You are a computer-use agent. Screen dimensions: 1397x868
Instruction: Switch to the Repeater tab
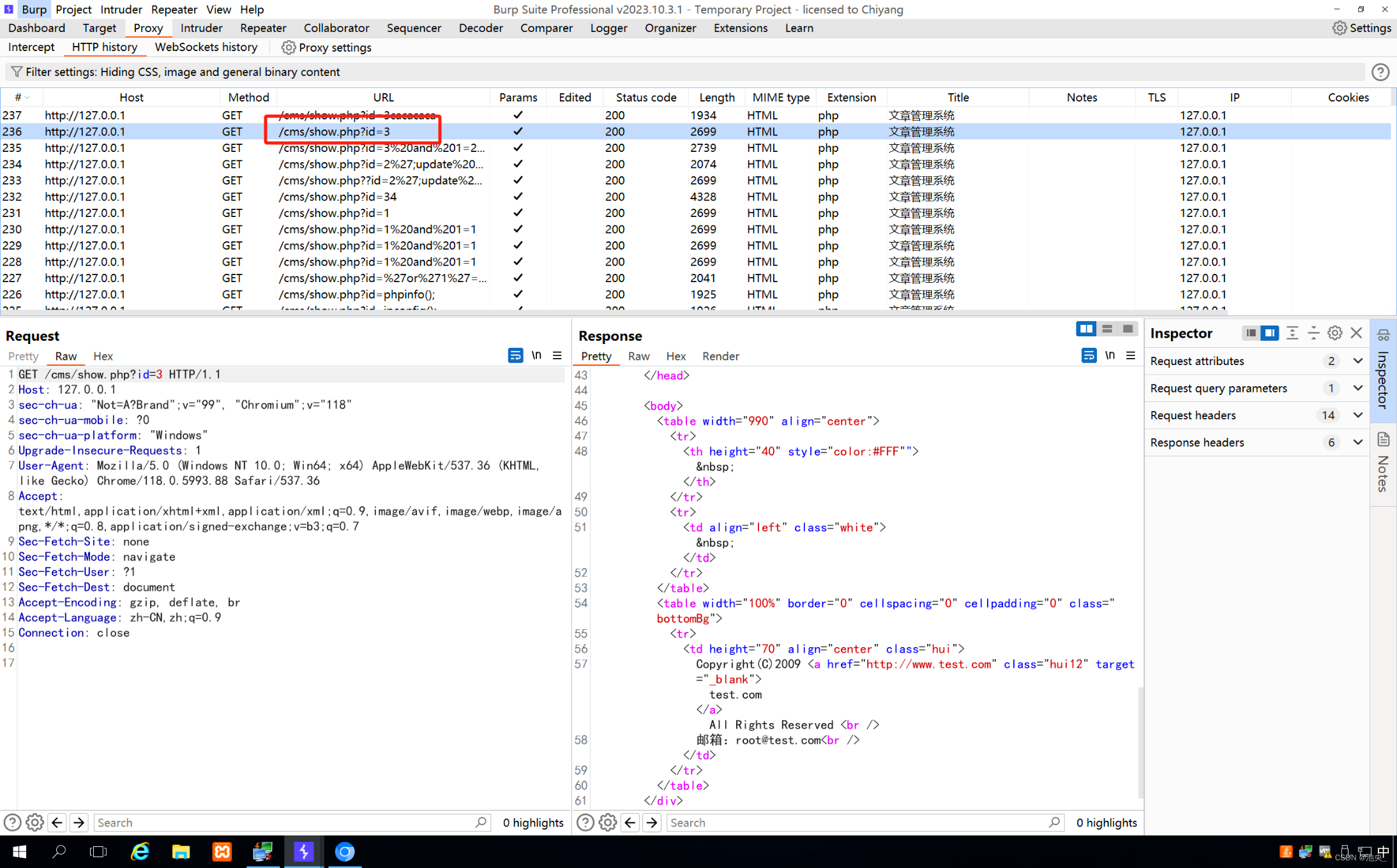[263, 28]
